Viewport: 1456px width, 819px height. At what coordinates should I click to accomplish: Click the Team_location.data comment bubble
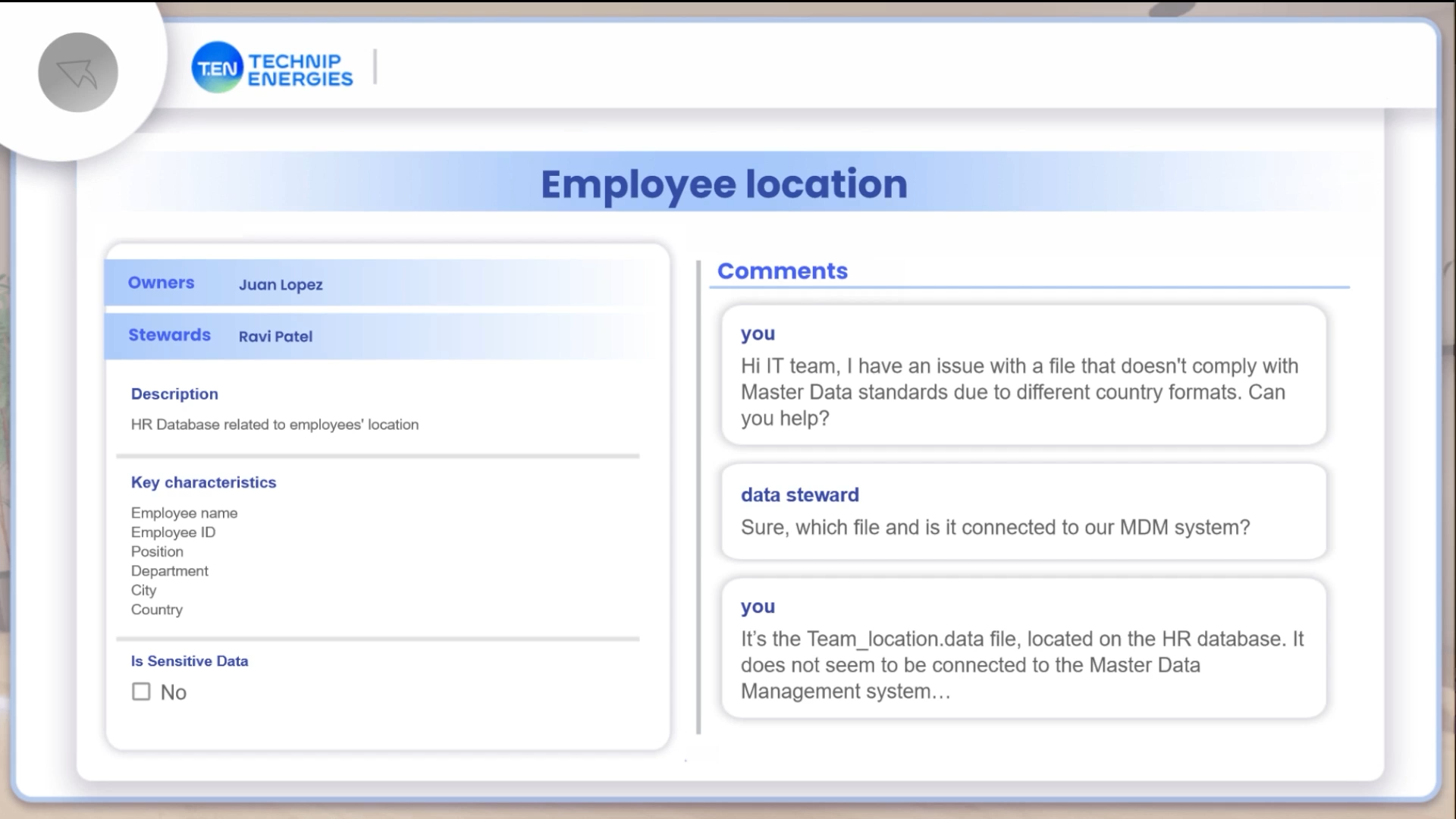(1023, 649)
